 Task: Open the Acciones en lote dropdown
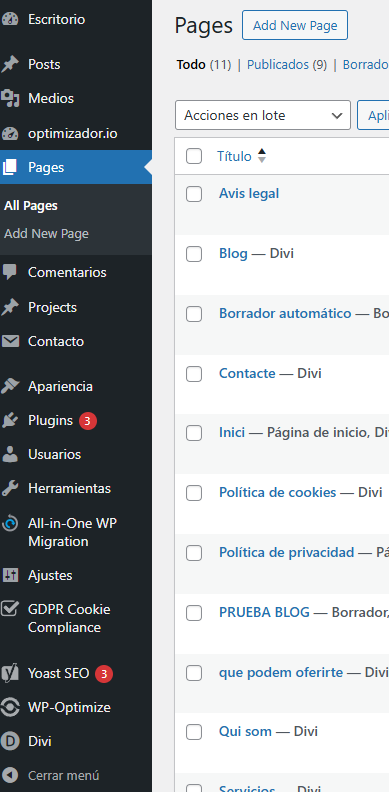coord(263,115)
